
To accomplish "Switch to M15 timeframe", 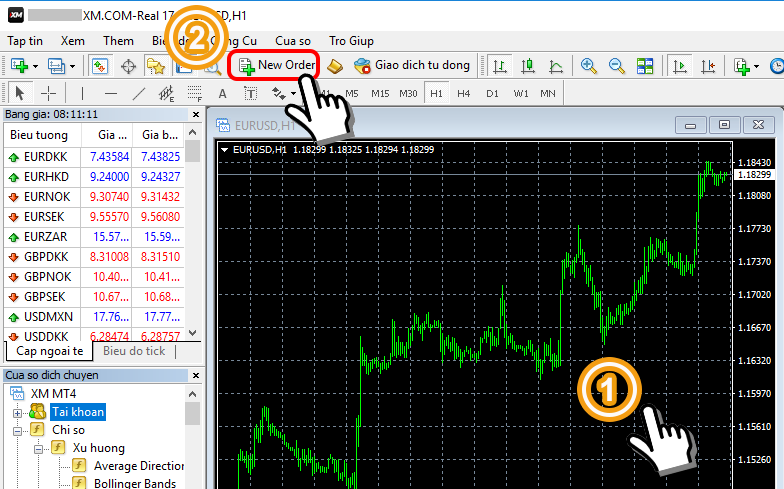I will click(x=380, y=94).
